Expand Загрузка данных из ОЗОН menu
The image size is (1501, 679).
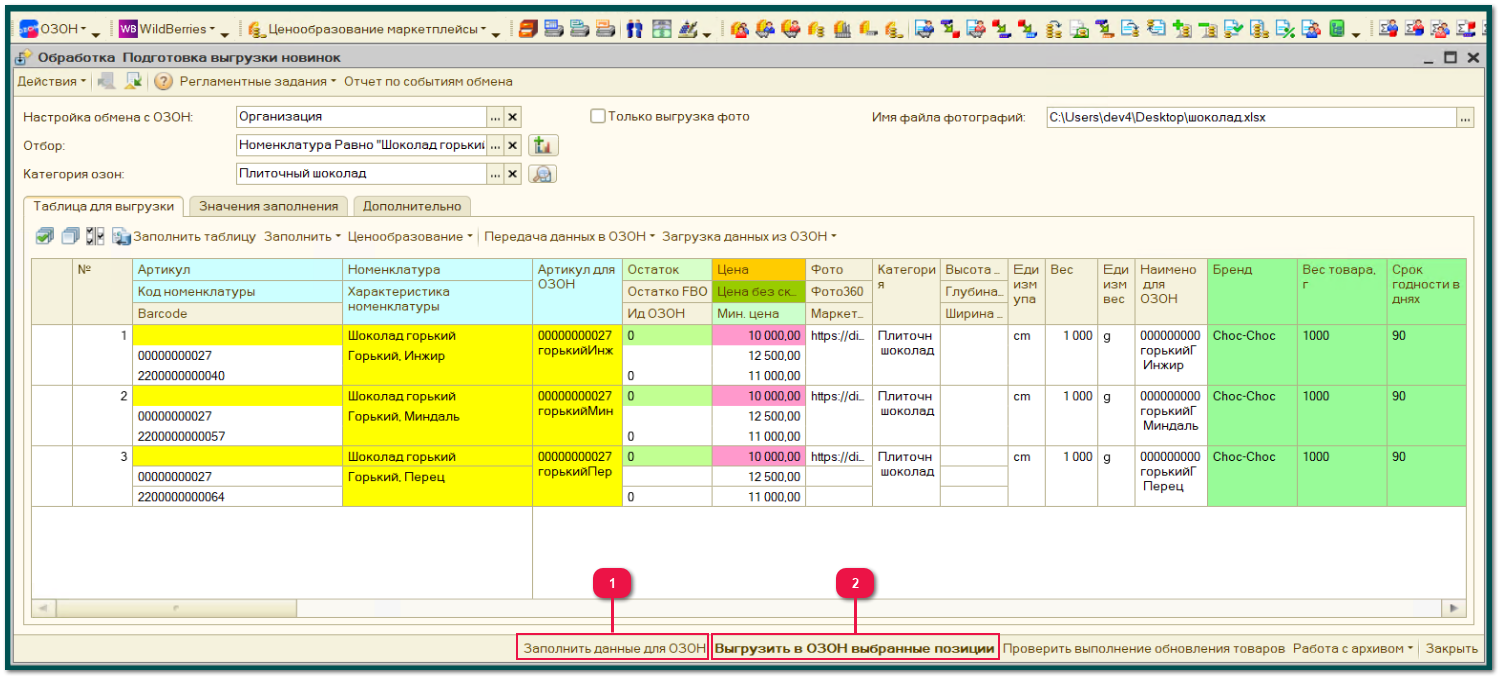coord(749,237)
